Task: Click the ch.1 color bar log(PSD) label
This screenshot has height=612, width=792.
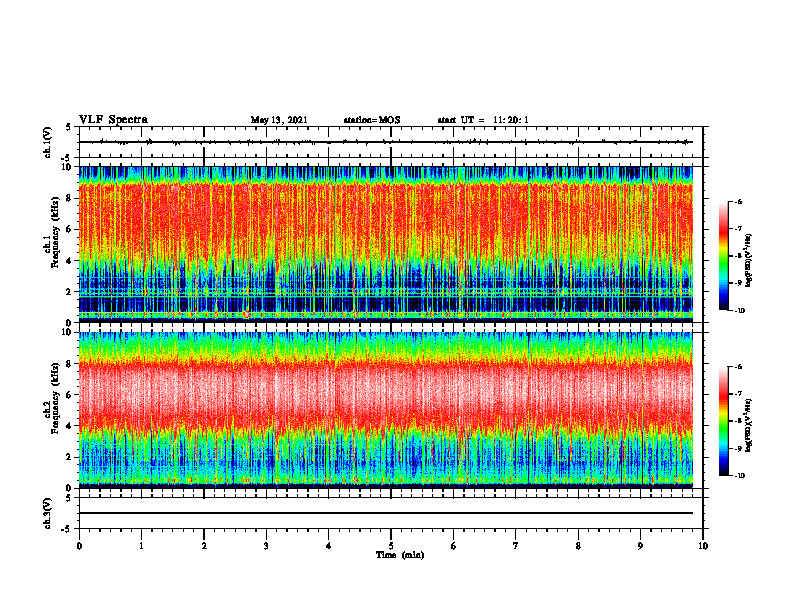Action: click(x=749, y=260)
